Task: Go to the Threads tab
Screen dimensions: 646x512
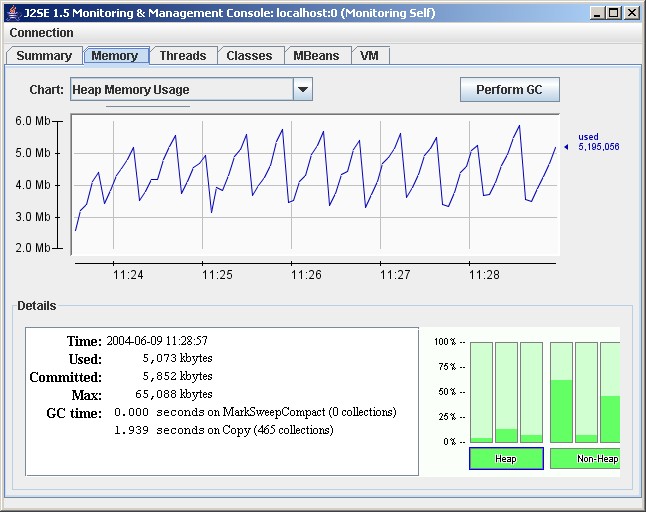Action: (x=182, y=56)
